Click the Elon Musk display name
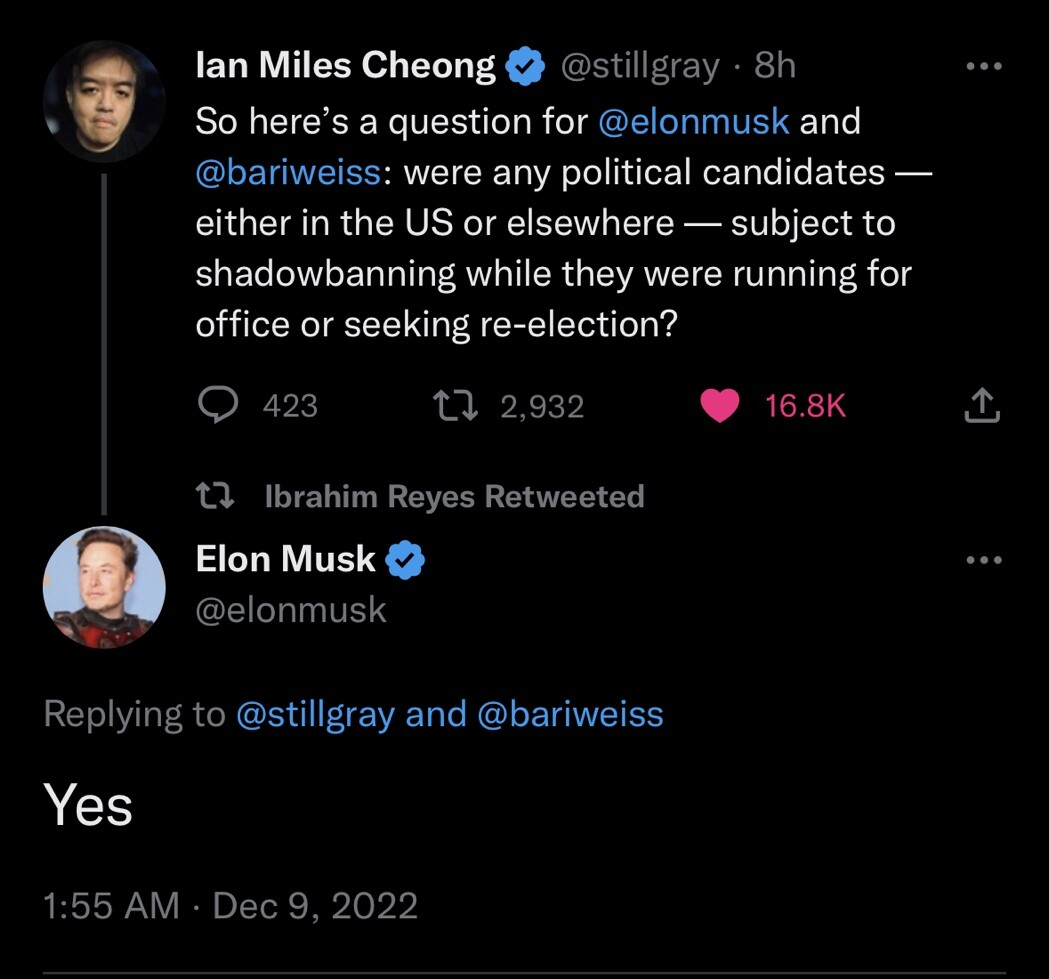The image size is (1049, 979). coord(286,560)
